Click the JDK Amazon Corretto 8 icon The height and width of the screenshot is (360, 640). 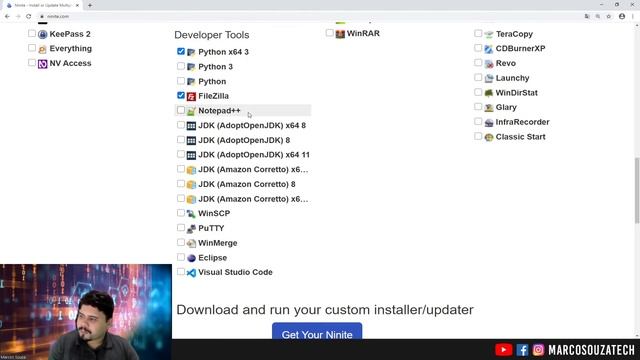[191, 184]
